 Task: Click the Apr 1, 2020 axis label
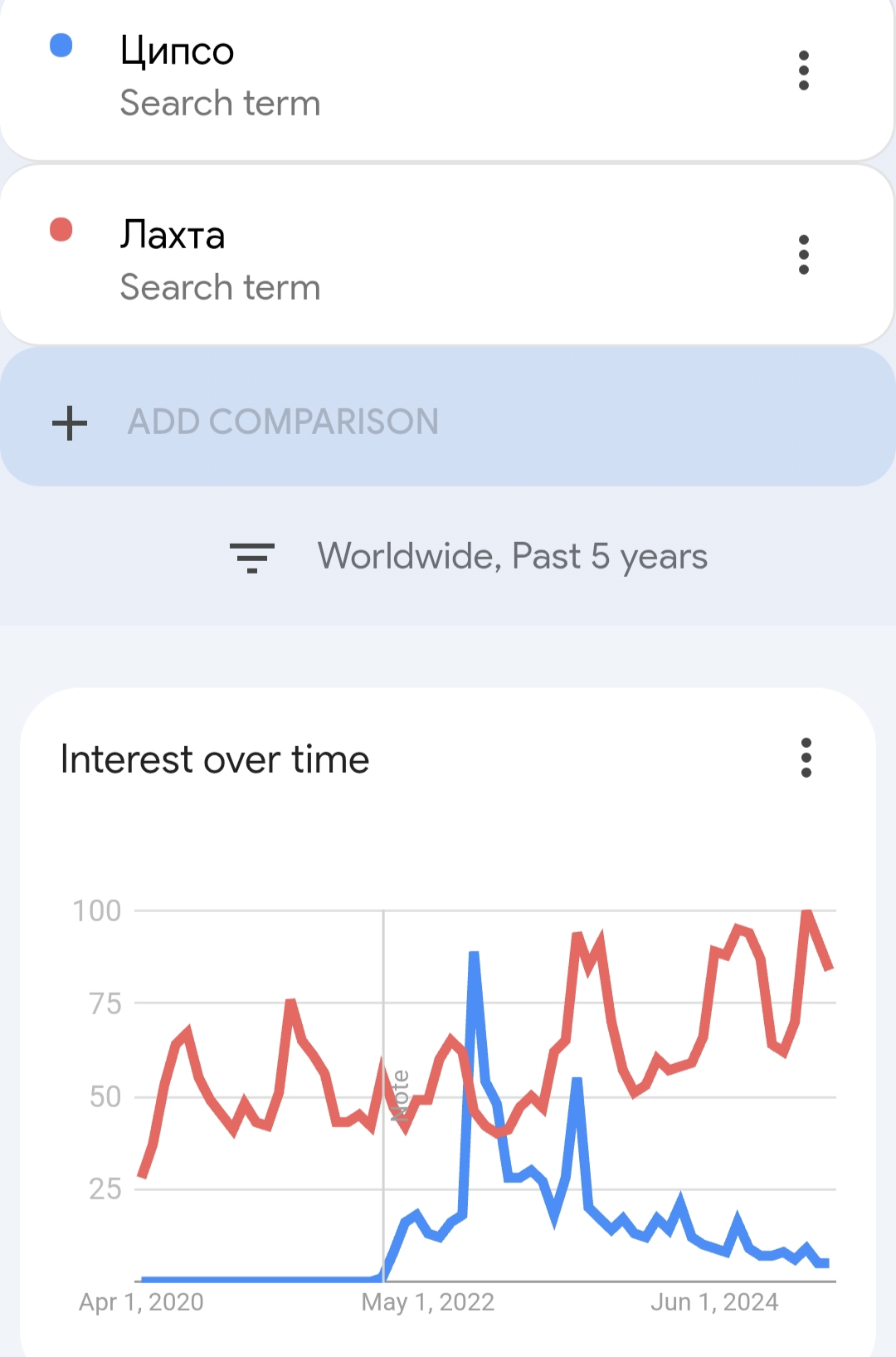tap(141, 1302)
